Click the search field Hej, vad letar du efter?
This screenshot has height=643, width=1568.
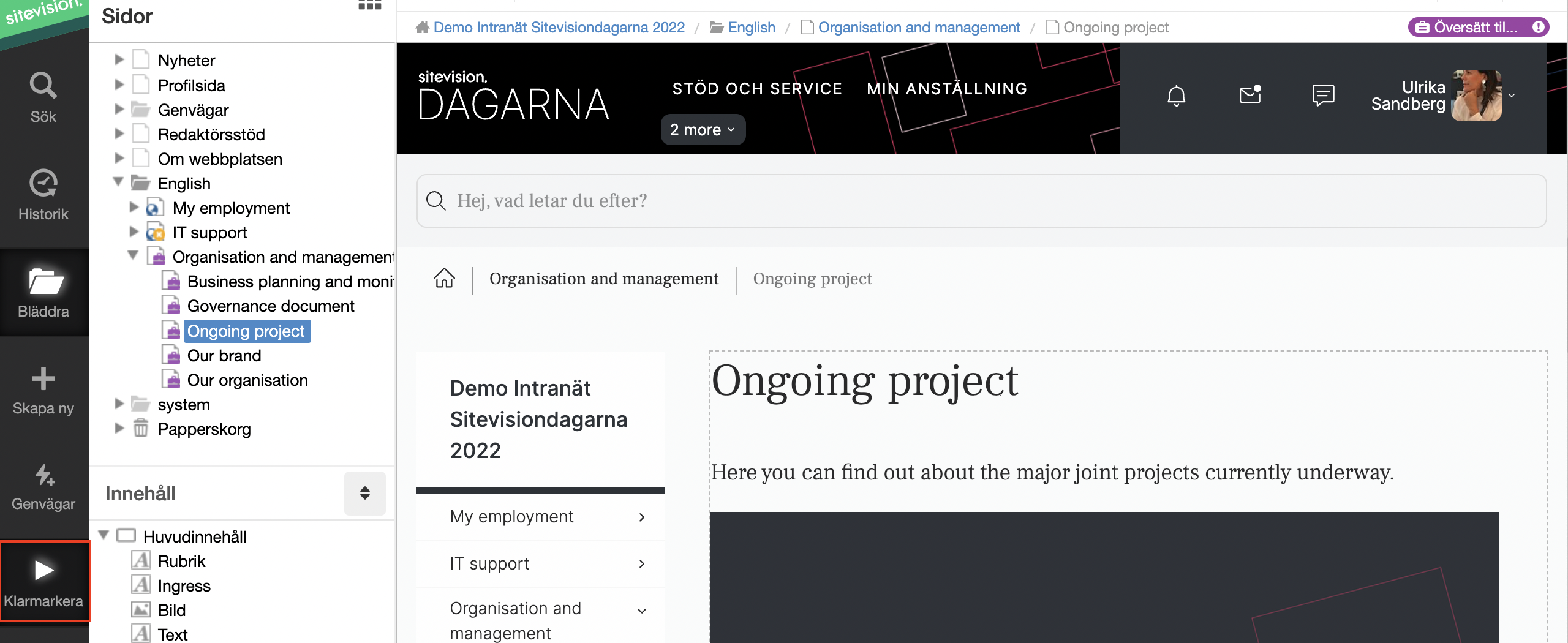coord(981,201)
